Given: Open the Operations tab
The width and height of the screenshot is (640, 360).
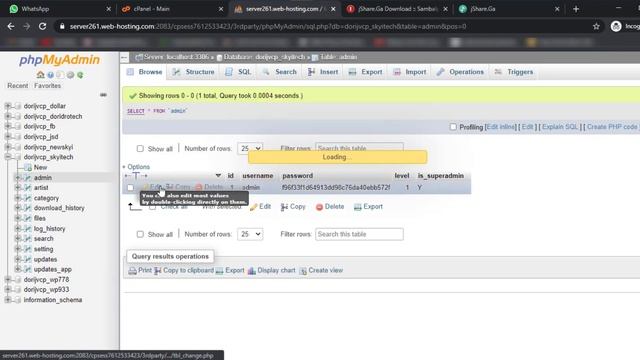Looking at the screenshot, I should [x=460, y=72].
